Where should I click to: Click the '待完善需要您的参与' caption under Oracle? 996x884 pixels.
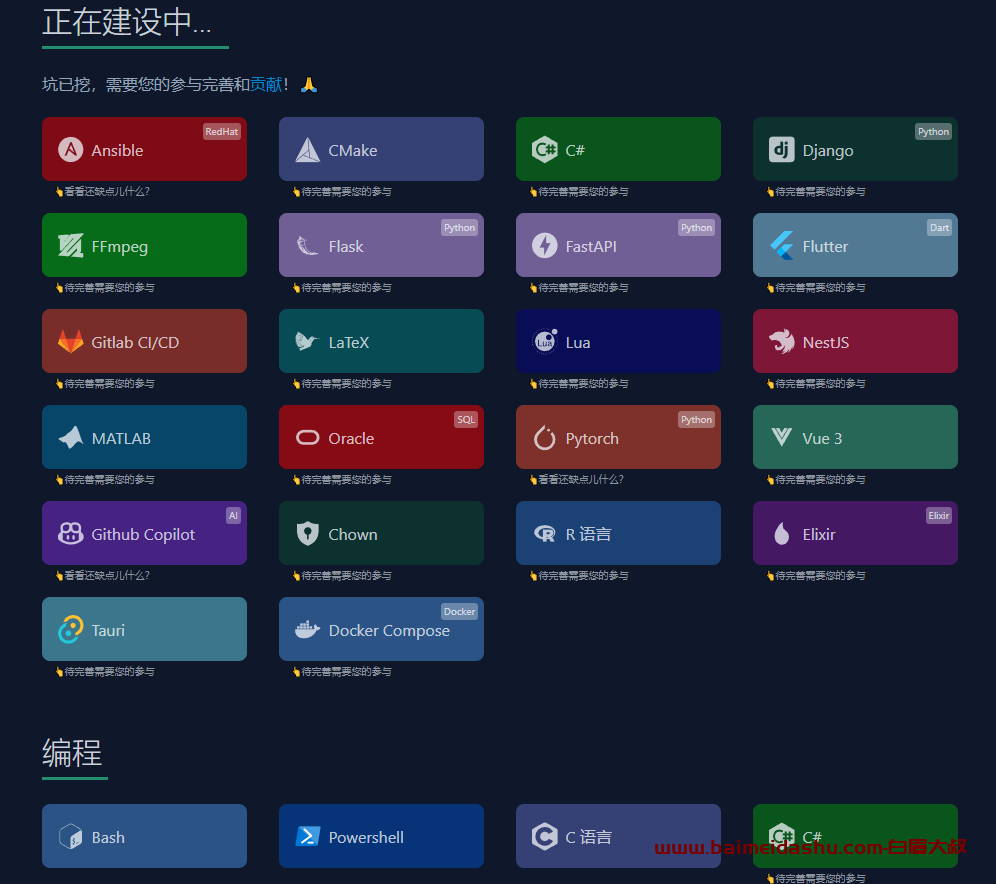click(x=342, y=479)
